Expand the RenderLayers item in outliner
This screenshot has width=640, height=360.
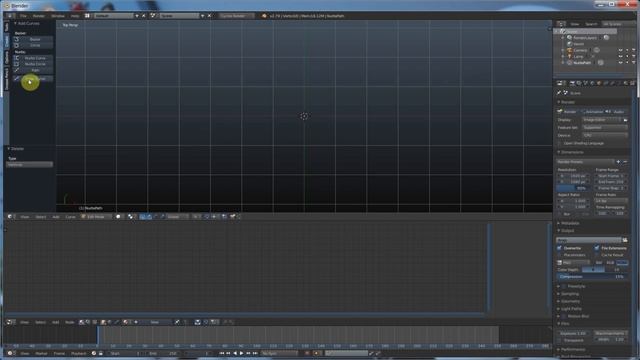coord(563,38)
